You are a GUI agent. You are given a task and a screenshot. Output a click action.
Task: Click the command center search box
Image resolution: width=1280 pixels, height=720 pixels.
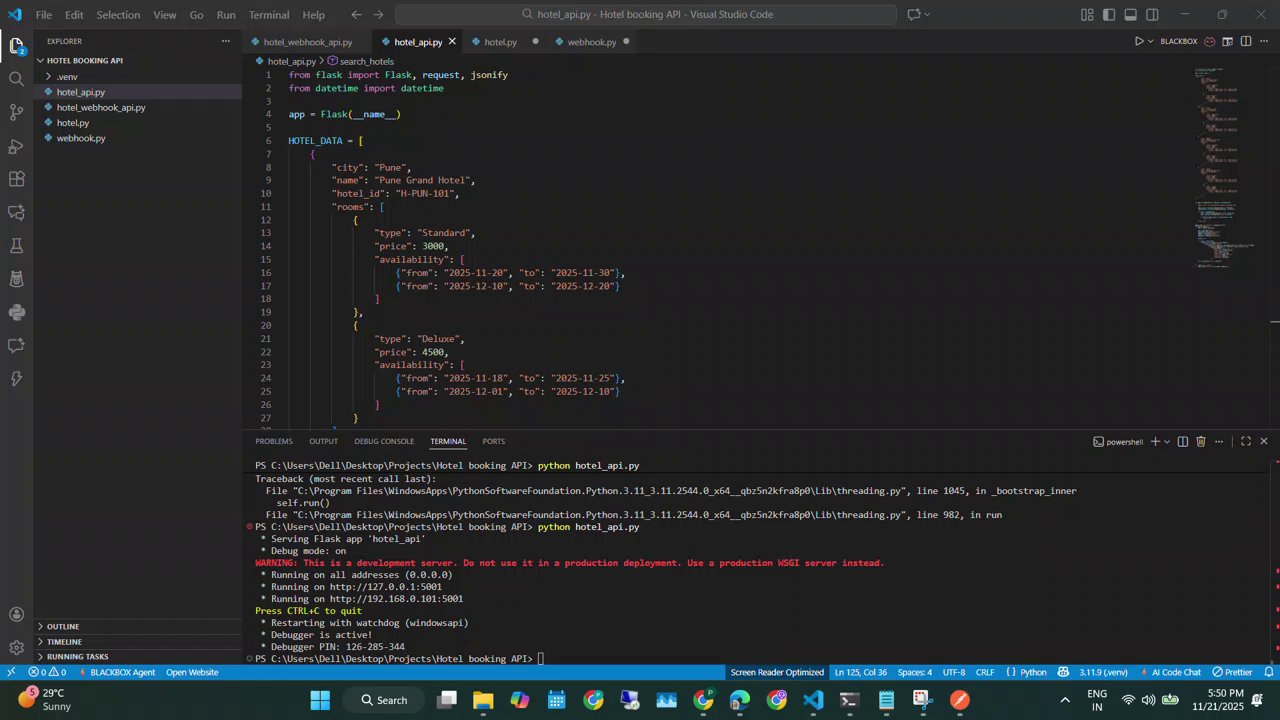tap(646, 15)
